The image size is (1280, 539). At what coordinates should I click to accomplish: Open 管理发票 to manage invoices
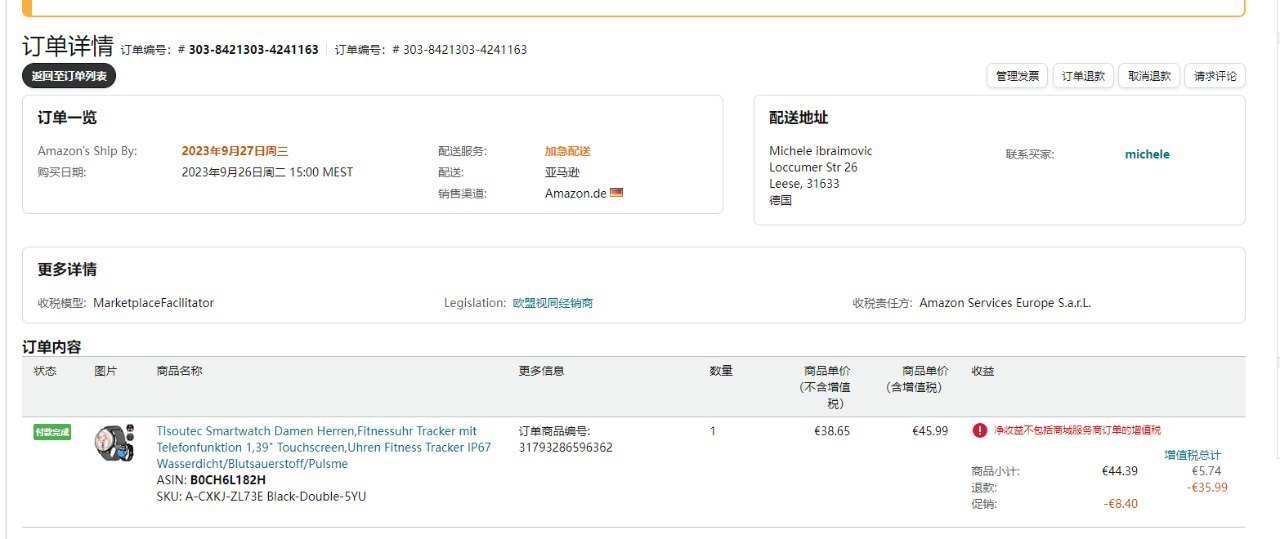tap(1017, 76)
